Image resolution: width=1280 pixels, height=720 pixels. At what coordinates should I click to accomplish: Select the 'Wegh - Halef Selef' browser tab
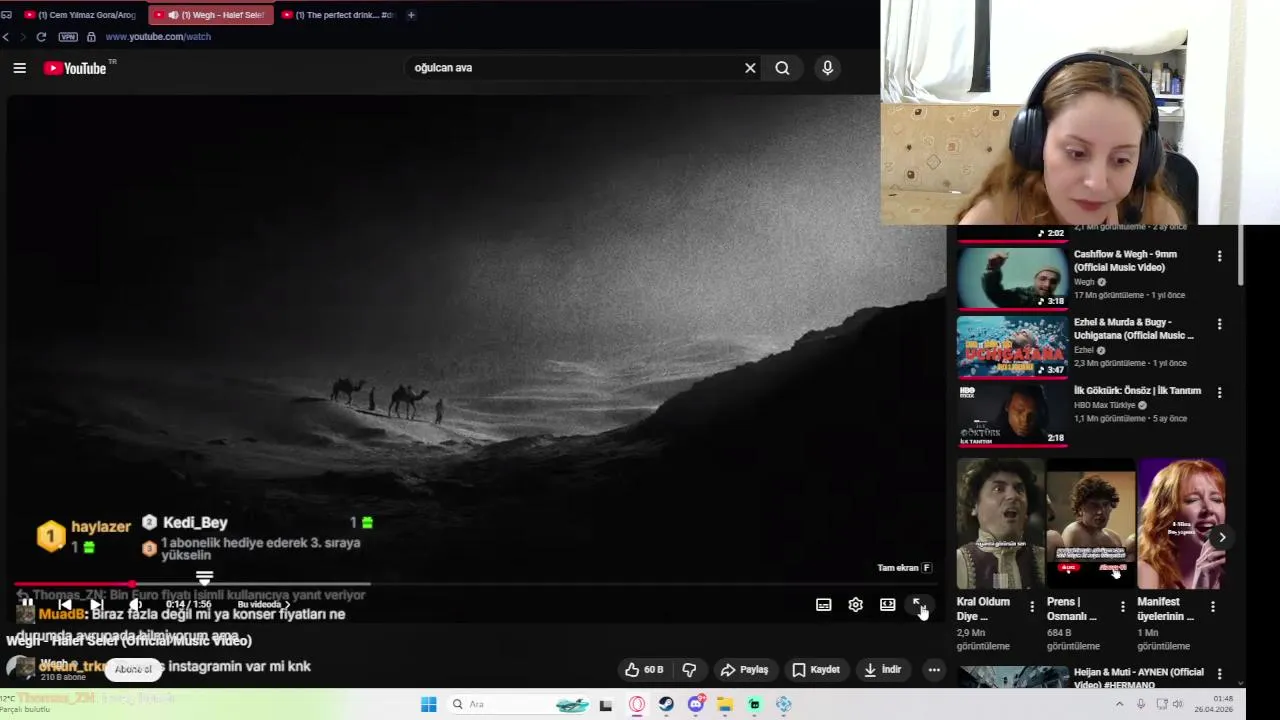point(211,15)
